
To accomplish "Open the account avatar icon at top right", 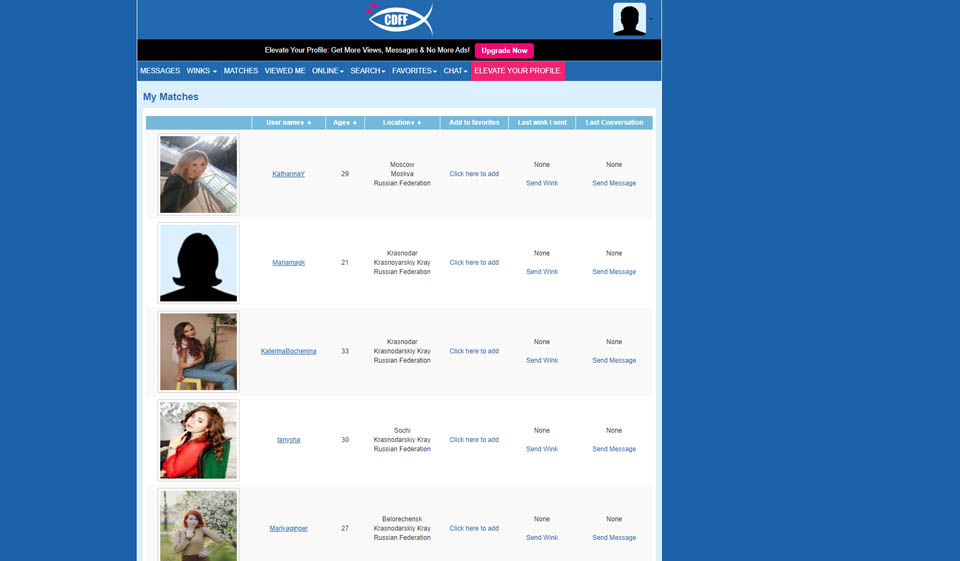I will pos(629,19).
